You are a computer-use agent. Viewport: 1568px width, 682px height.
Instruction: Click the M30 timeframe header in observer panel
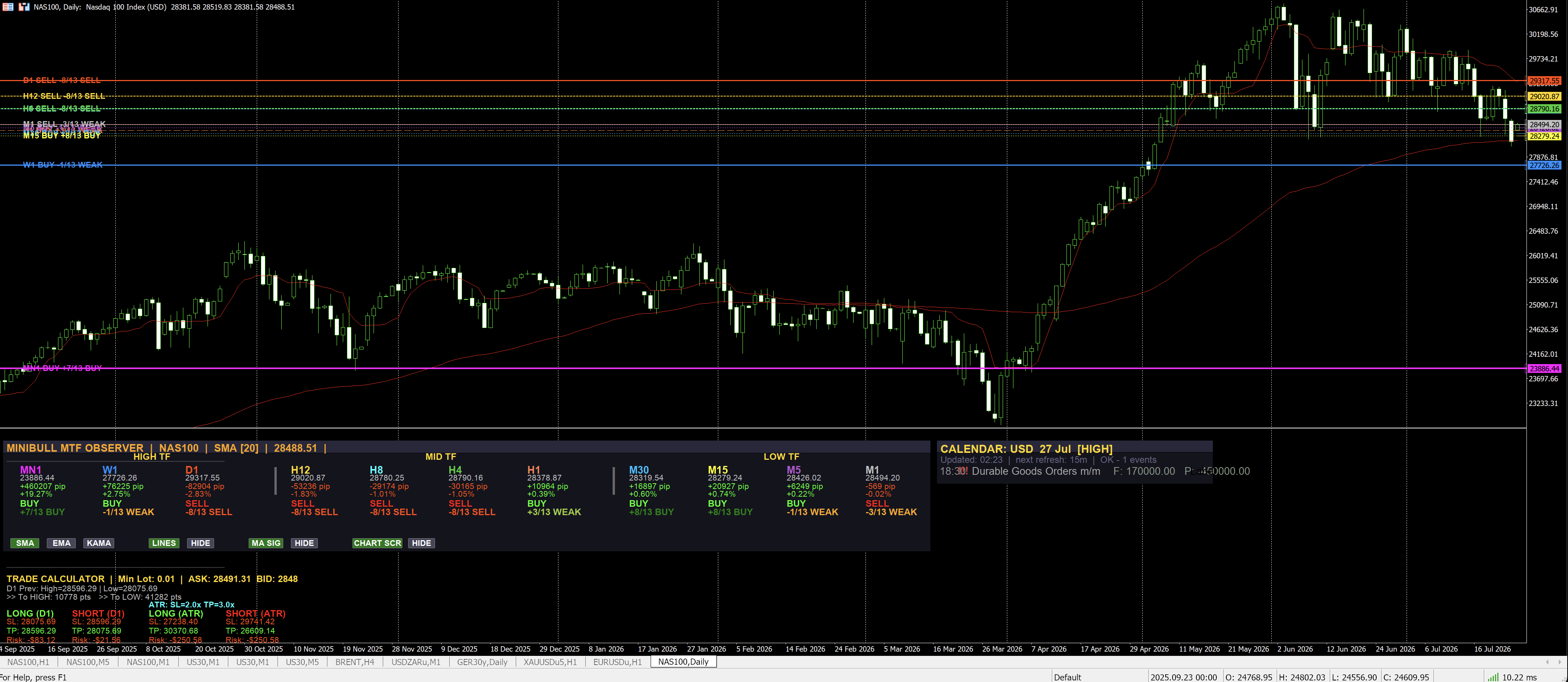pyautogui.click(x=639, y=470)
